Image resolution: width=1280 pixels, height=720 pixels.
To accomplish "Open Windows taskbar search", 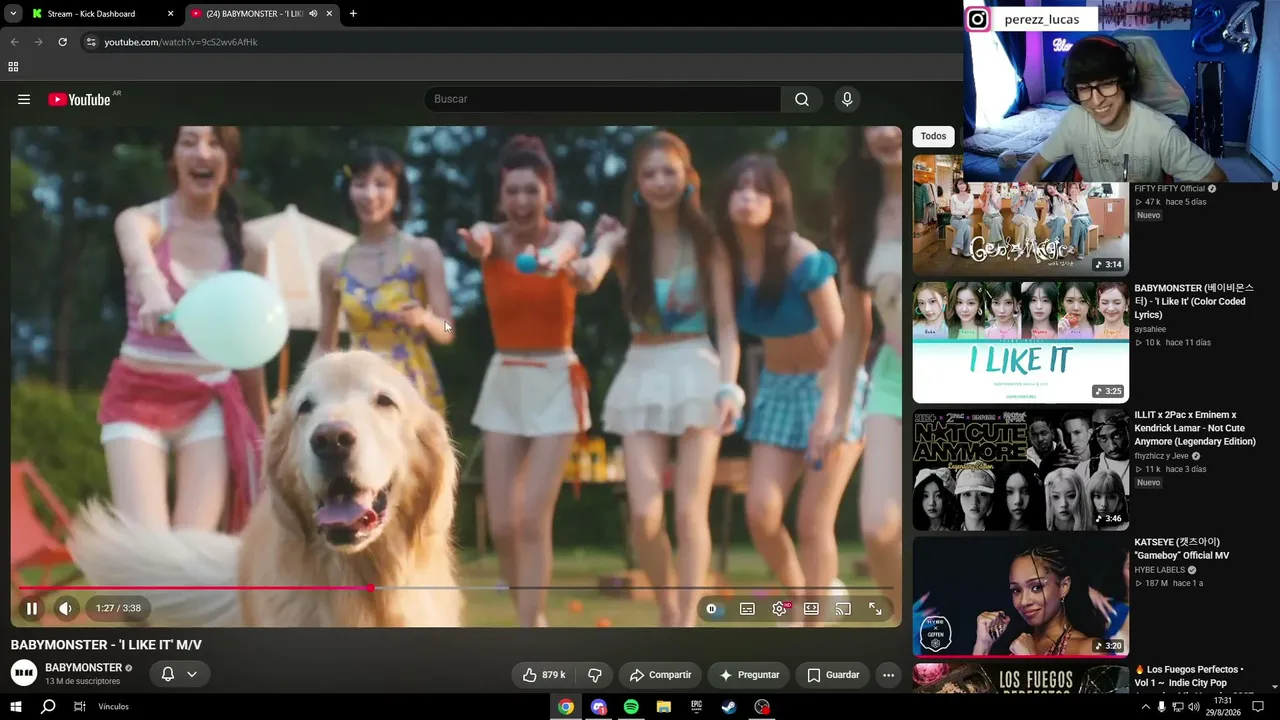I will coord(48,707).
